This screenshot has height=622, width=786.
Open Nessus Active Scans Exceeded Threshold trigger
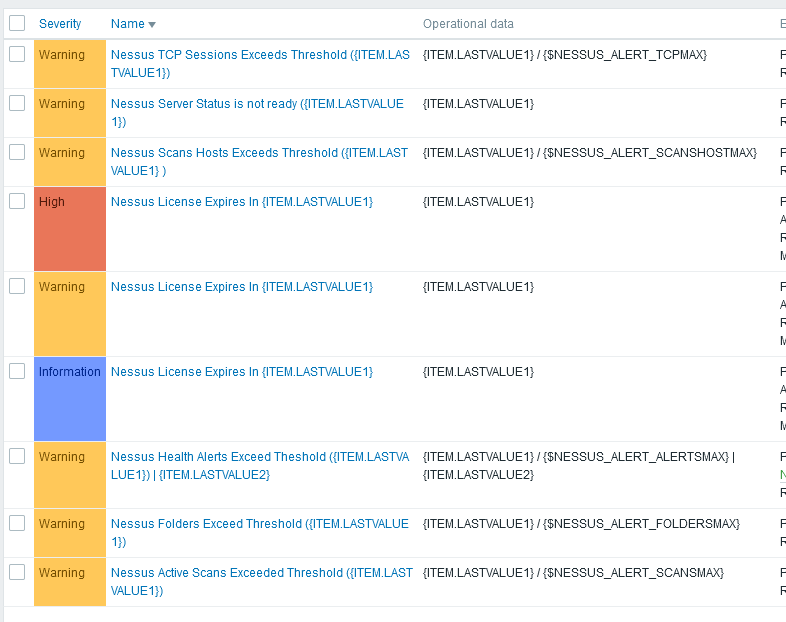click(x=262, y=582)
